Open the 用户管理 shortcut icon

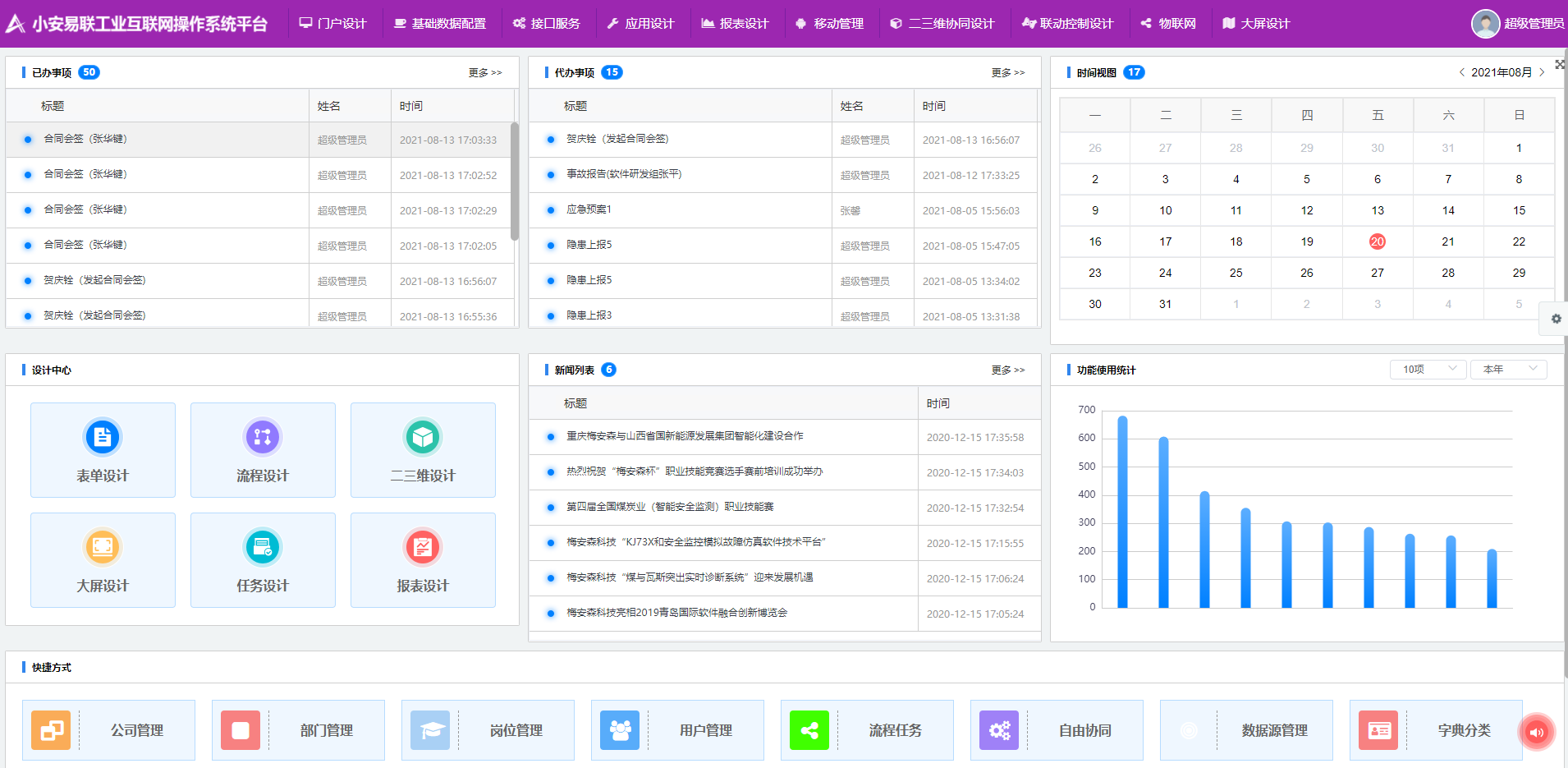click(620, 730)
